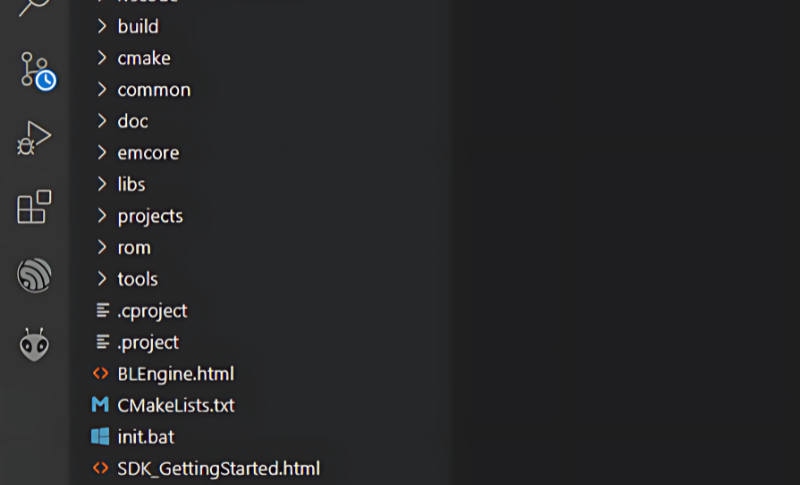Screen dimensions: 800x485
Task: Open the .cproject file
Action: pyautogui.click(x=152, y=311)
